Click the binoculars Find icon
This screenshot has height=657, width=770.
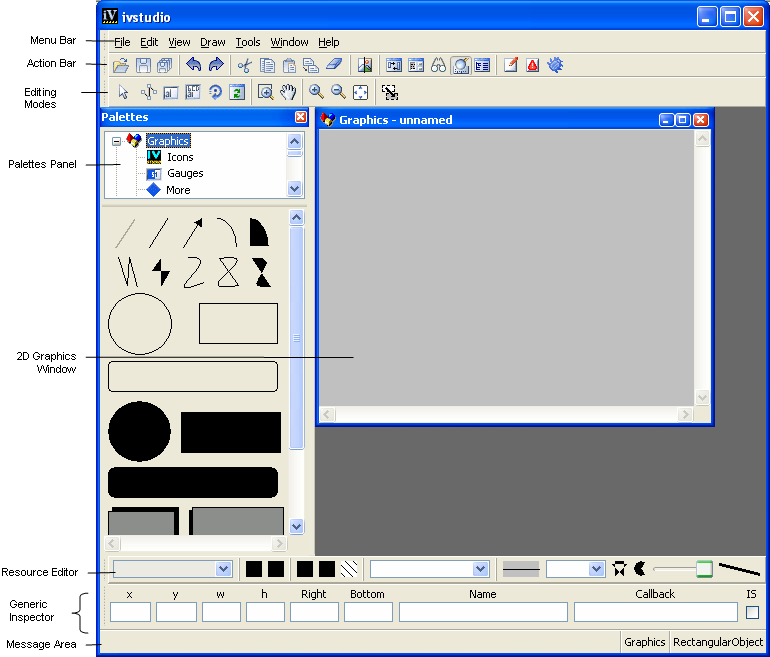point(438,66)
